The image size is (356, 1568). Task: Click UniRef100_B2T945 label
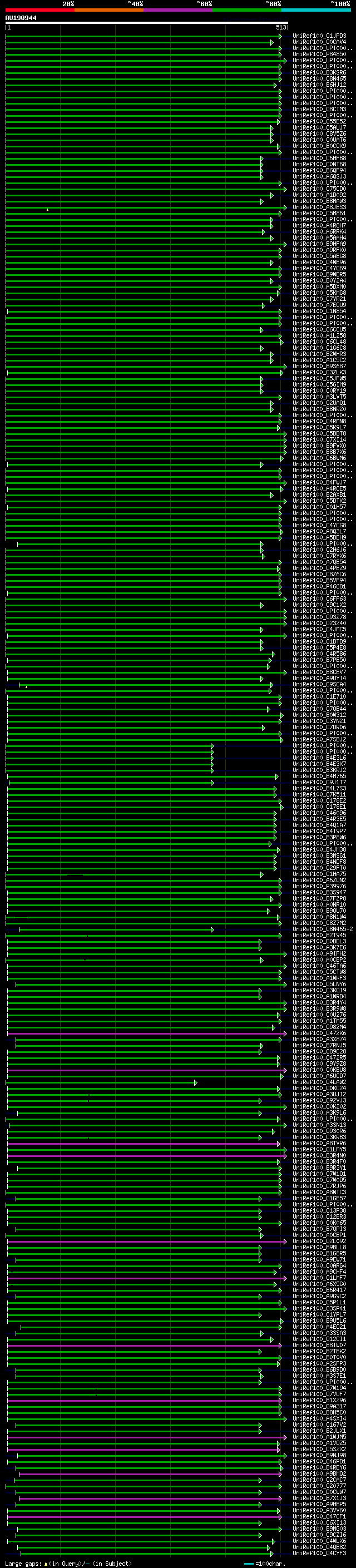point(319,935)
